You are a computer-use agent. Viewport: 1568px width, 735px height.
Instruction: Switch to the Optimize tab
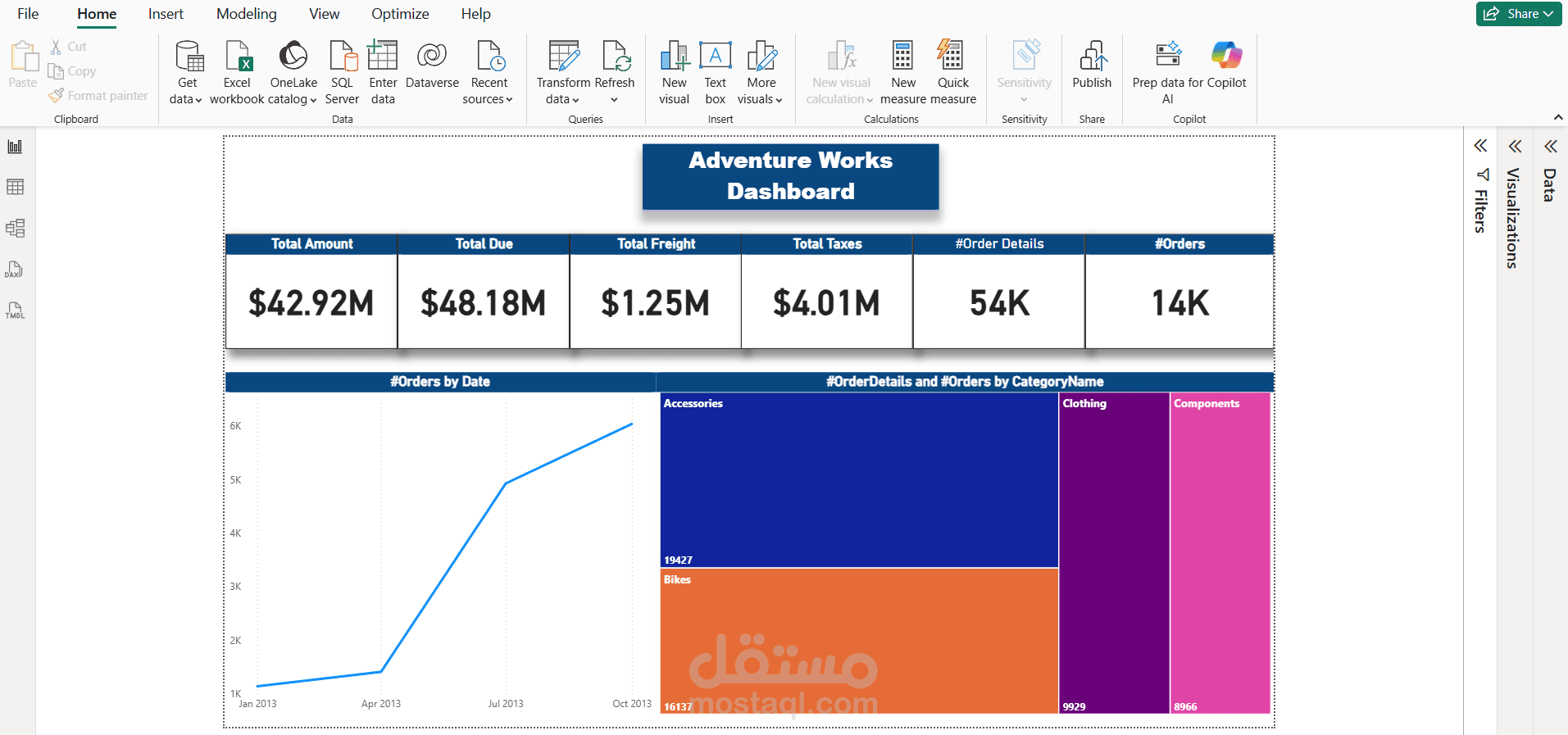coord(400,14)
